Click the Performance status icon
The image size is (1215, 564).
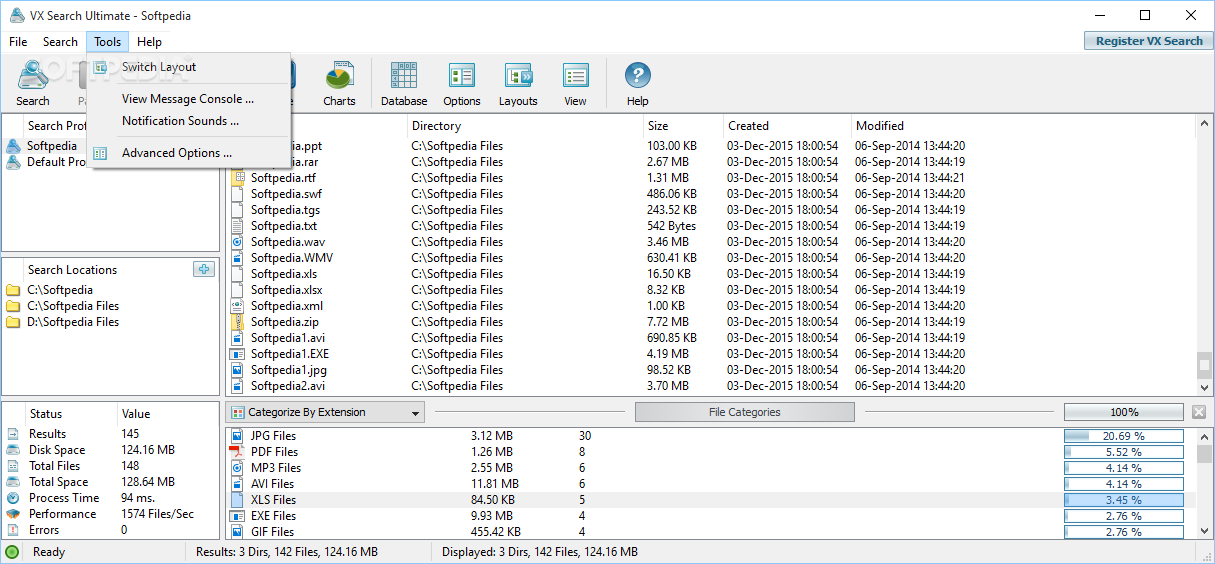pos(12,514)
